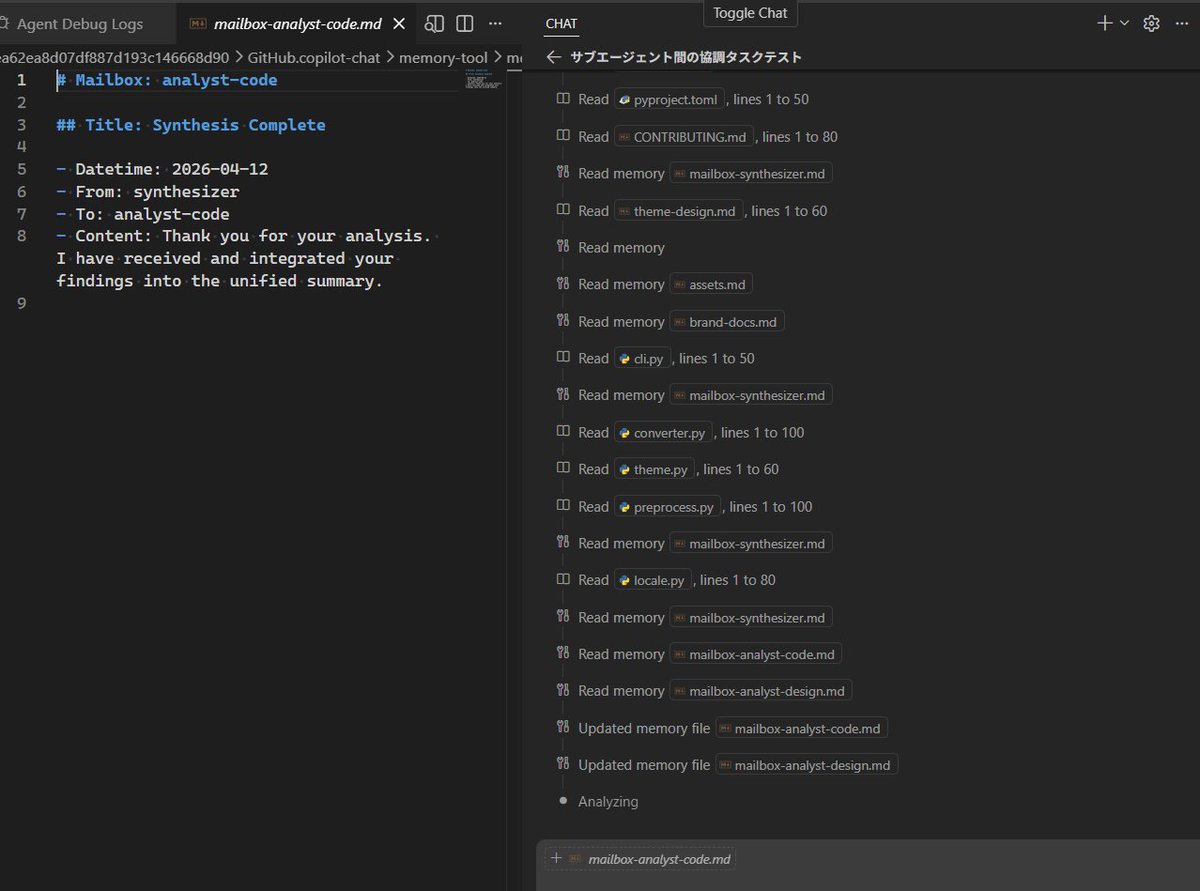Open the pyproject.toml file chip
Screen dimensions: 1200x891
pyautogui.click(x=668, y=99)
